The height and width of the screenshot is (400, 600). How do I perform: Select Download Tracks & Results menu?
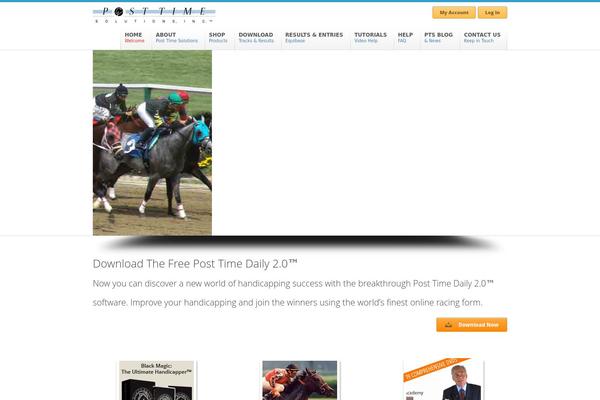256,38
